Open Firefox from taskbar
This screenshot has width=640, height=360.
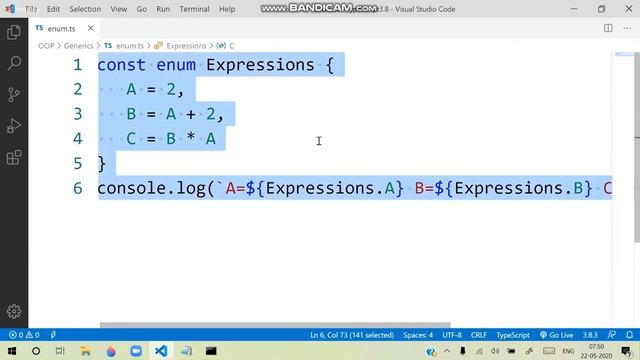click(x=111, y=351)
